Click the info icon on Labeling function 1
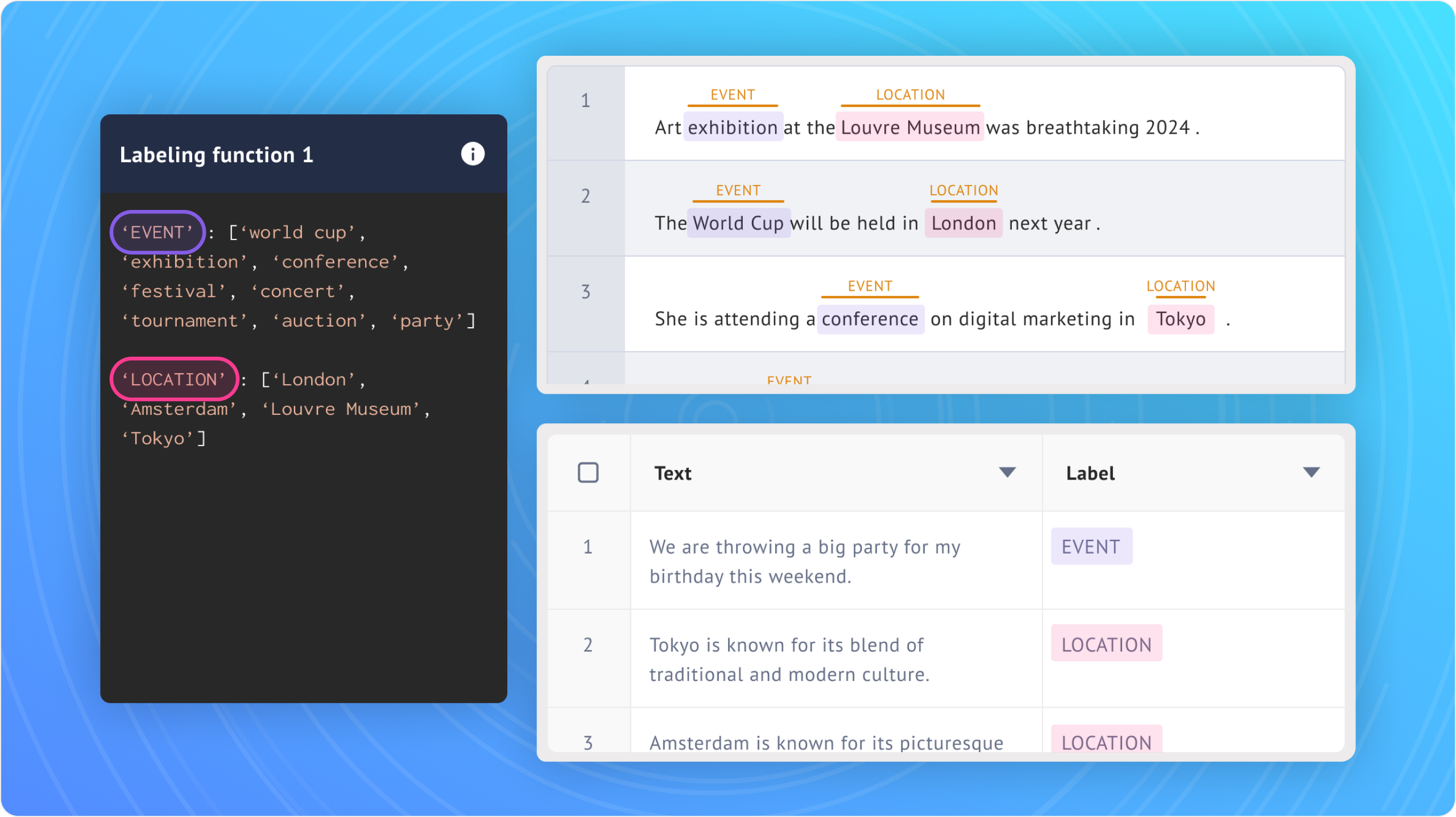 (x=472, y=154)
